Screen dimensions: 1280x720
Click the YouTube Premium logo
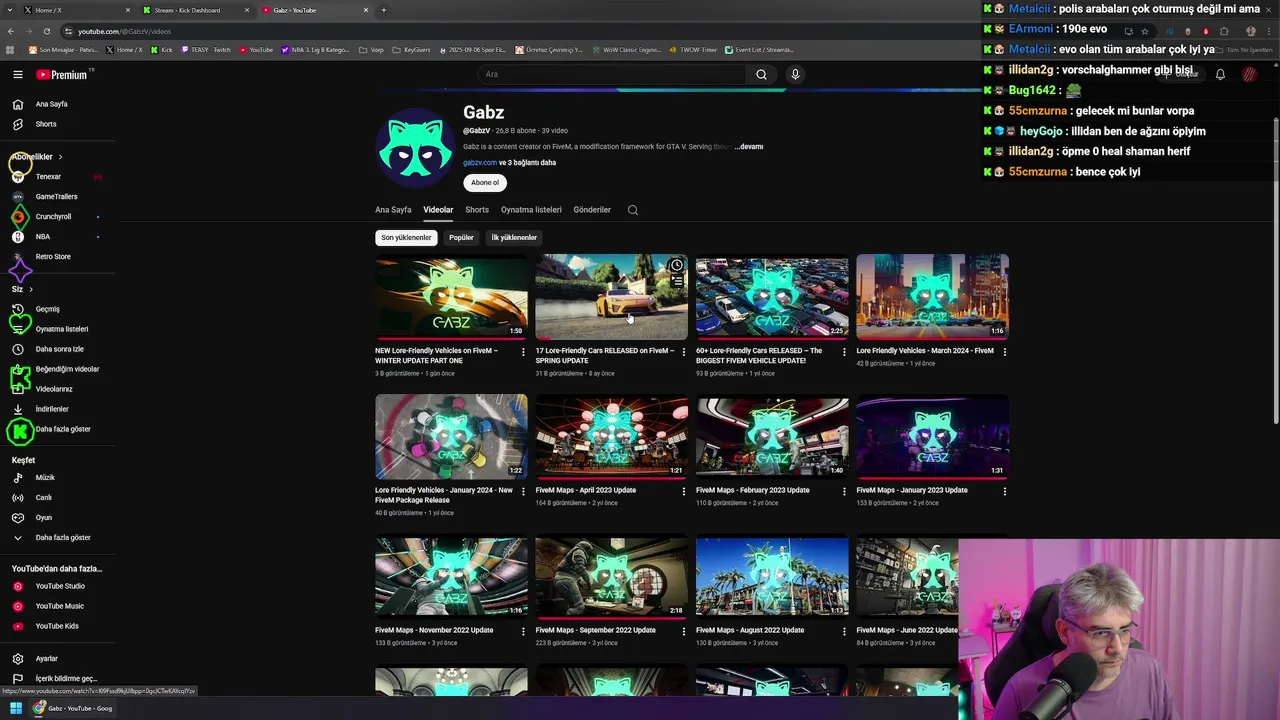pos(63,75)
